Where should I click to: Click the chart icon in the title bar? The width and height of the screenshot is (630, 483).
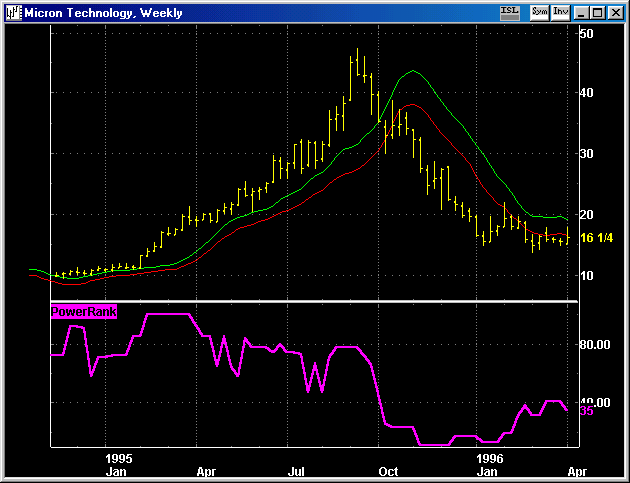pos(13,13)
